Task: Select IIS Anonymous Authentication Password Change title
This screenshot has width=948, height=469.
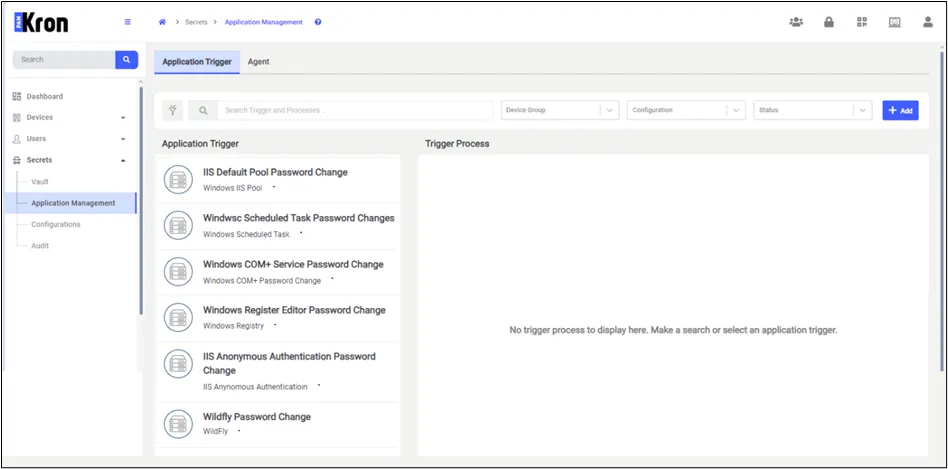Action: click(289, 363)
